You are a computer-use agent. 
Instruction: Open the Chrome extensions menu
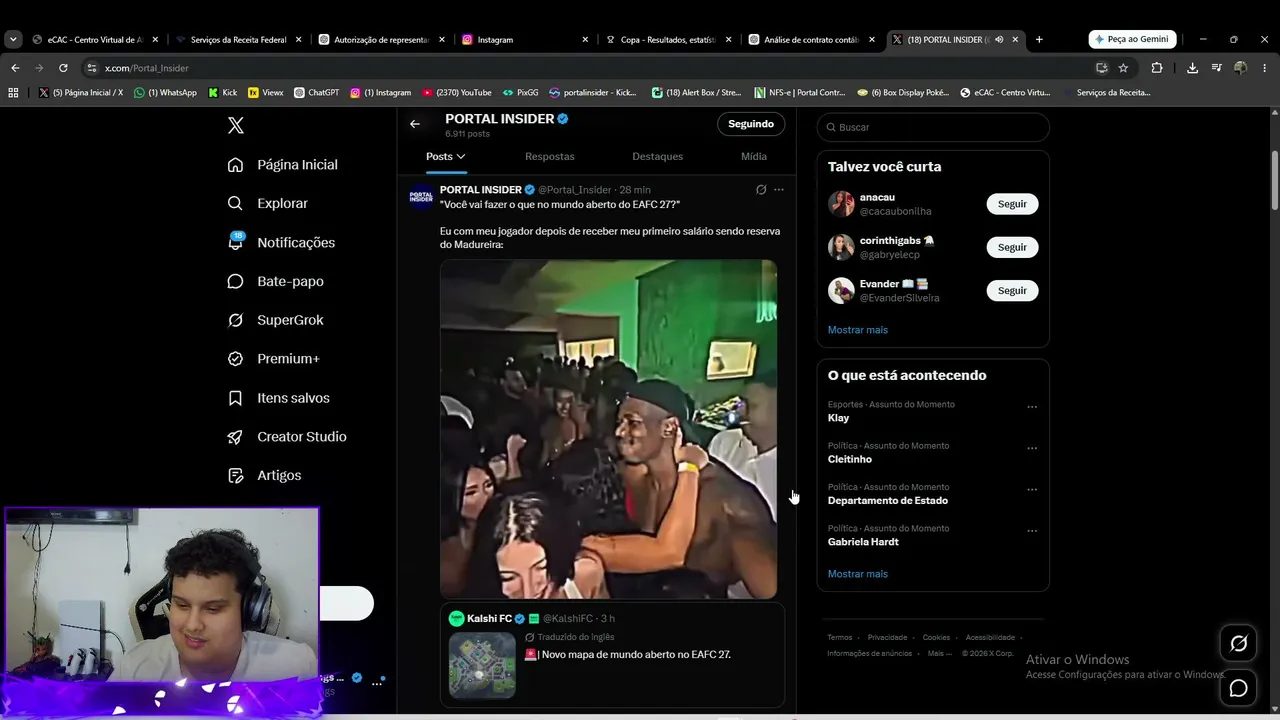[1157, 68]
